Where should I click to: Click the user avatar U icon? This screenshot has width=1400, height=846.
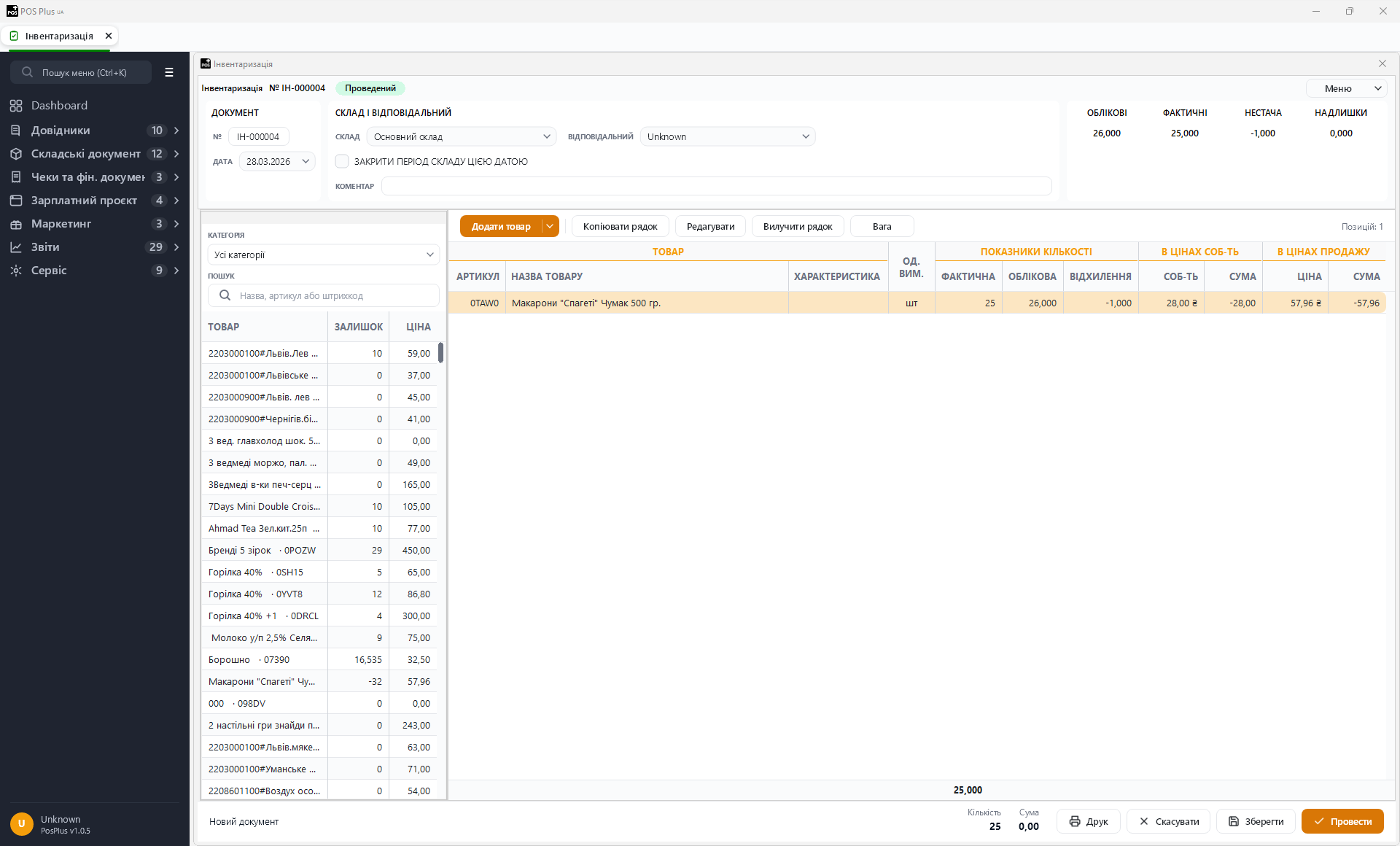click(22, 824)
